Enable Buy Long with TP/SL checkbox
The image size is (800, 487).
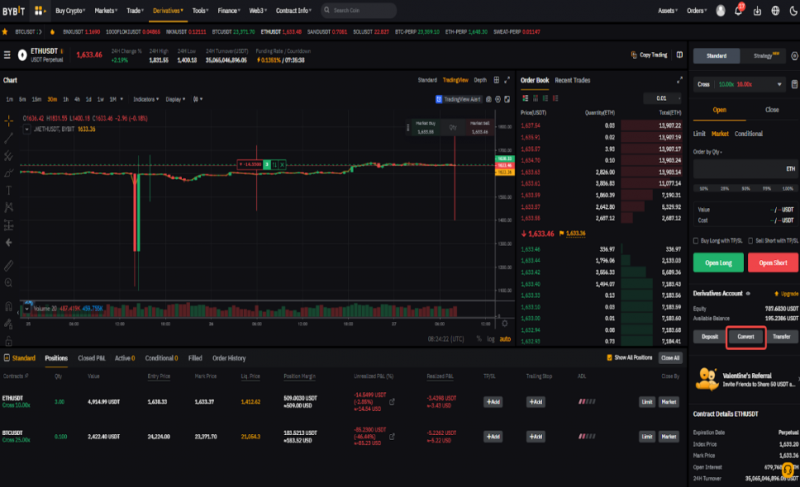tap(695, 241)
